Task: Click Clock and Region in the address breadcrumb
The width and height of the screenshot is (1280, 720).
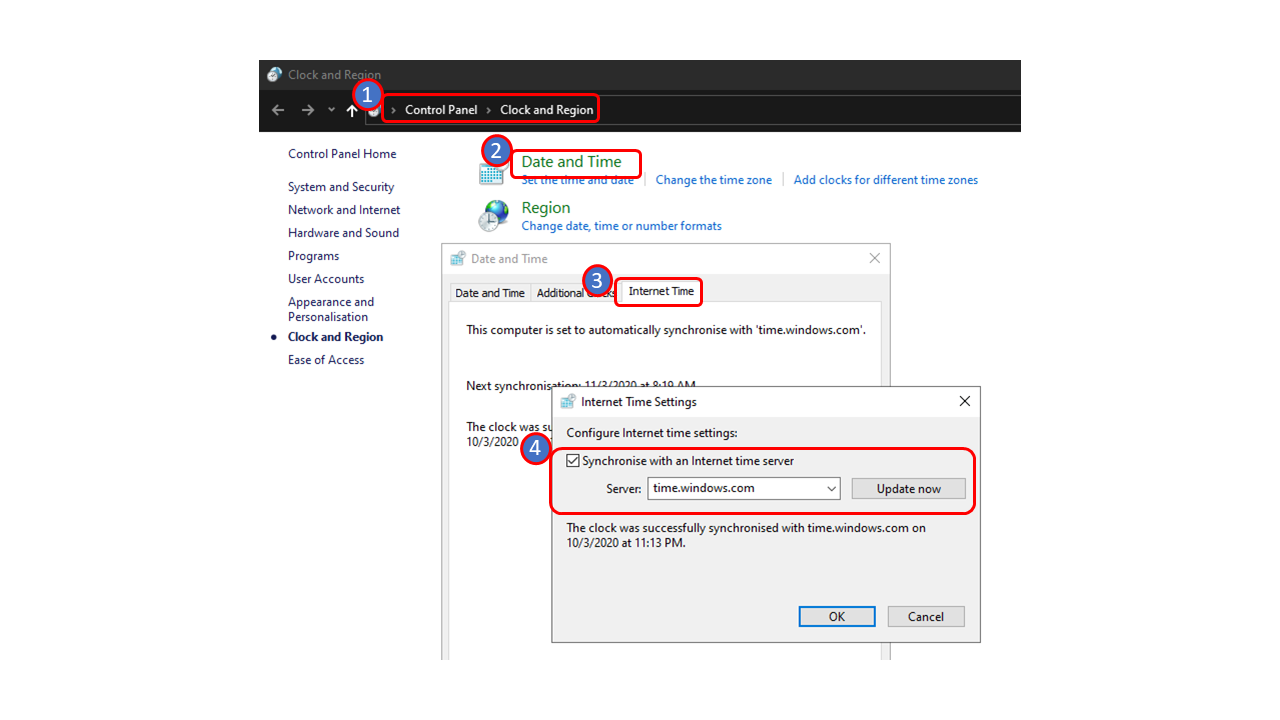Action: pos(546,110)
